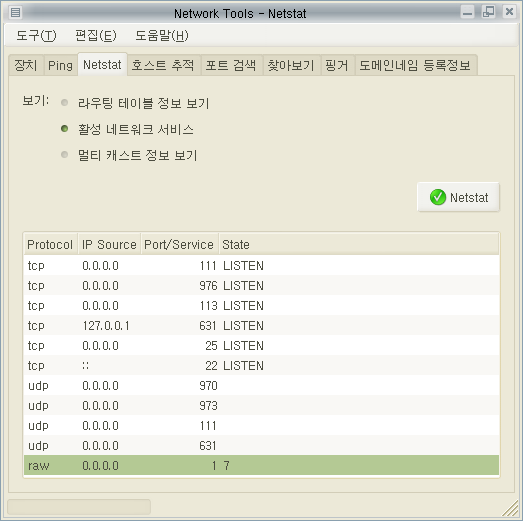Screen dimensions: 523x521
Task: Open the 편집(E) menu
Action: pyautogui.click(x=96, y=35)
